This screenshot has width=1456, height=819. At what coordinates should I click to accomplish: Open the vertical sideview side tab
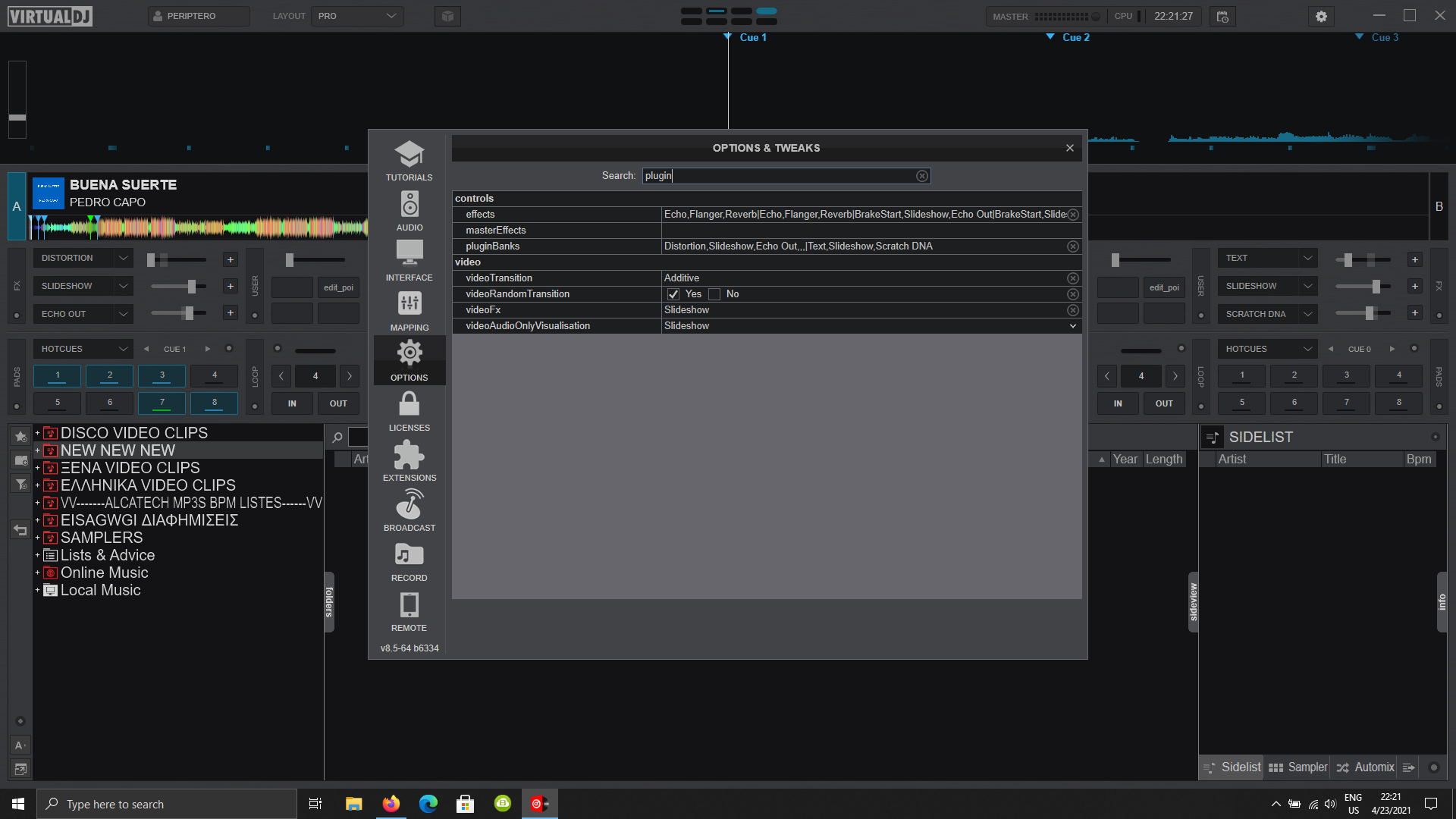1194,601
